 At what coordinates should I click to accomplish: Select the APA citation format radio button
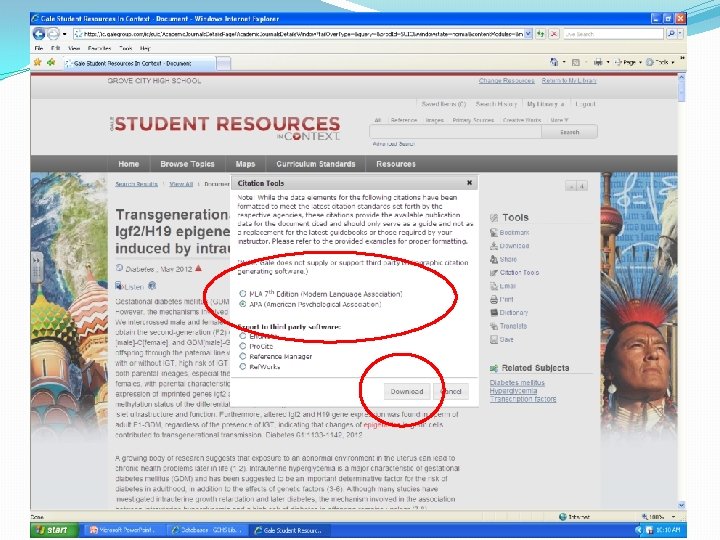242,304
